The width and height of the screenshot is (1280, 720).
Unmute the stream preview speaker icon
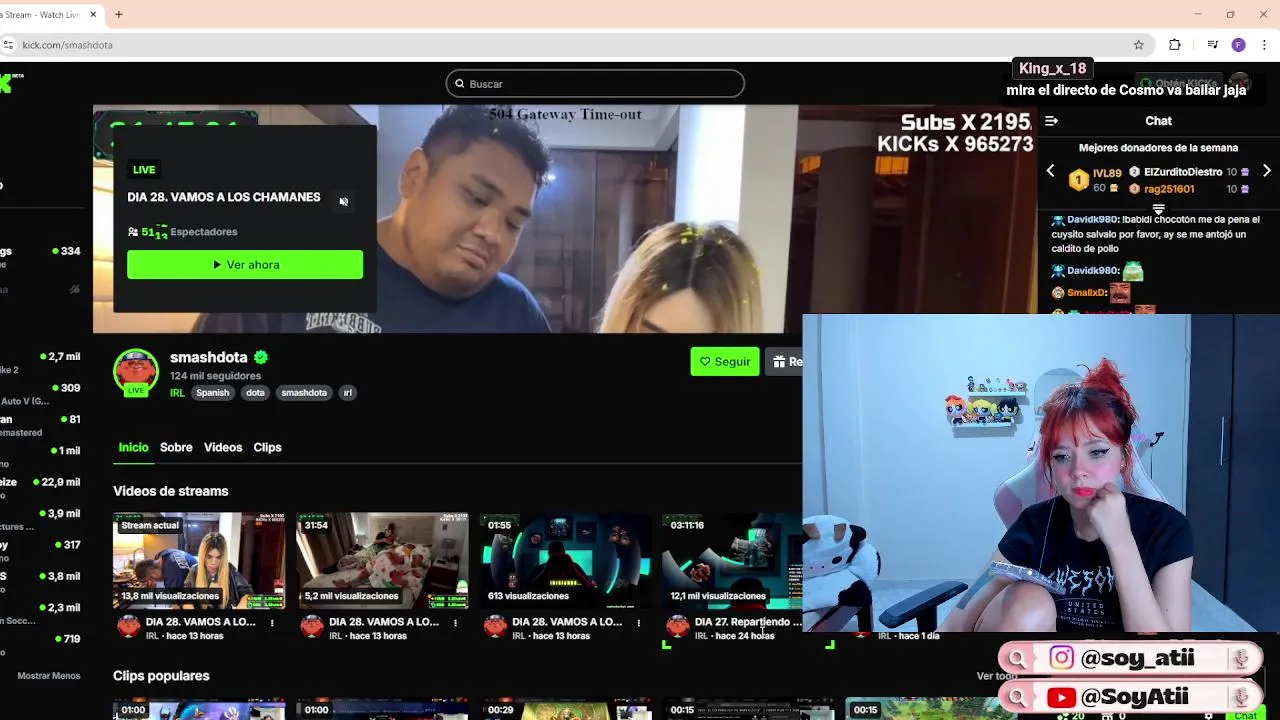pos(343,201)
